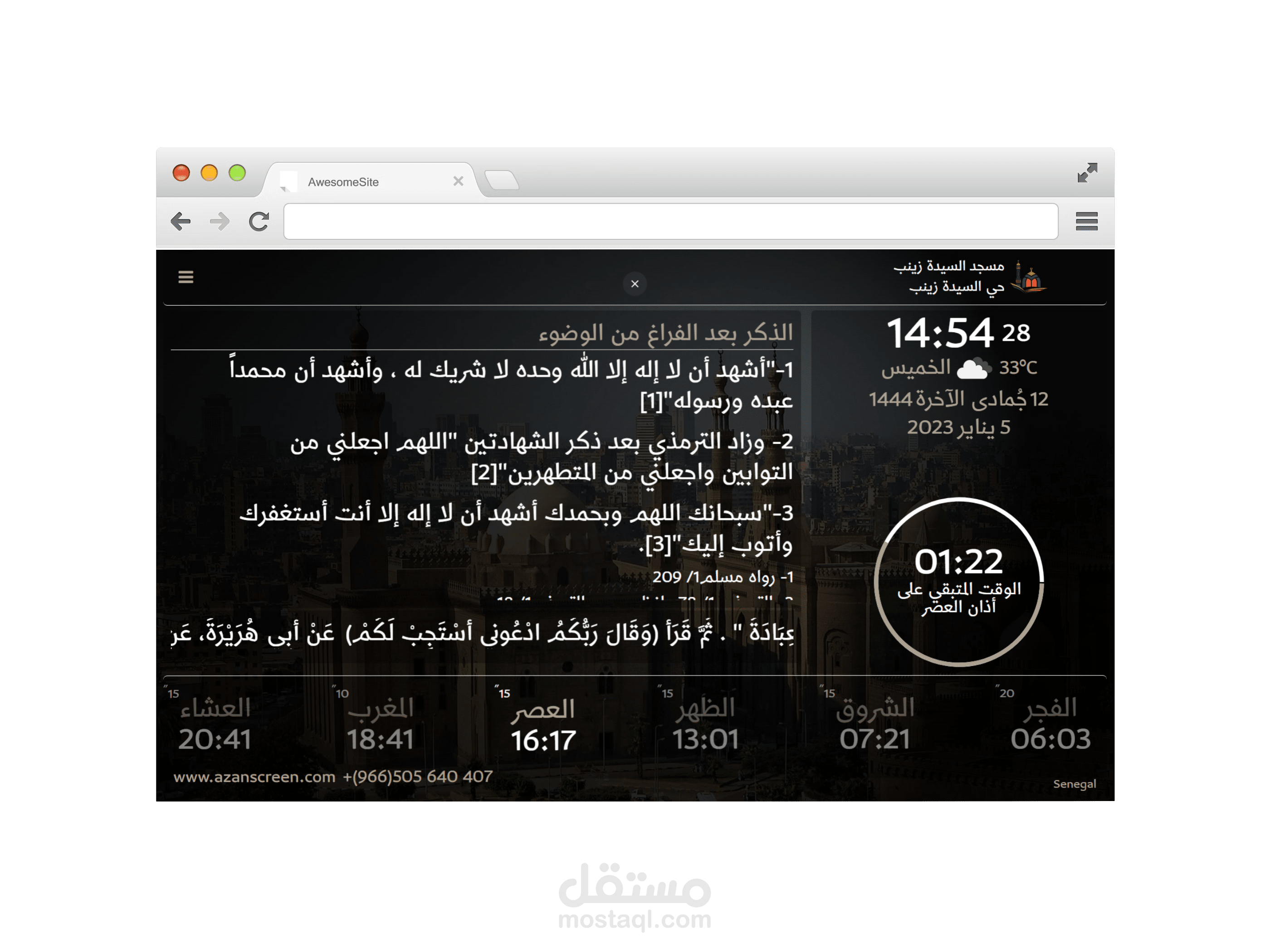Screen dimensions: 1270x952
Task: Click the 01:22 countdown circle
Action: pos(958,582)
